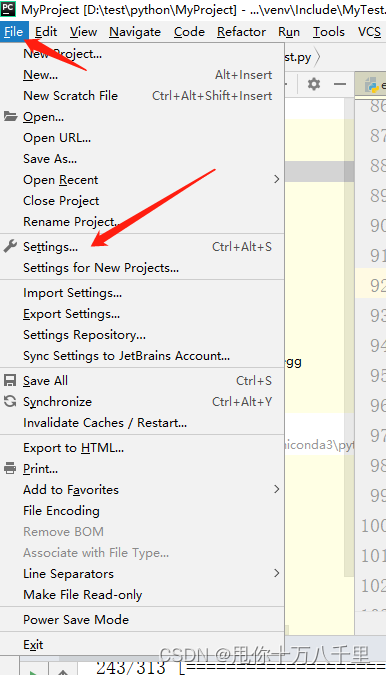The image size is (386, 675).
Task: Click the Save All disk icon
Action: [x=10, y=380]
